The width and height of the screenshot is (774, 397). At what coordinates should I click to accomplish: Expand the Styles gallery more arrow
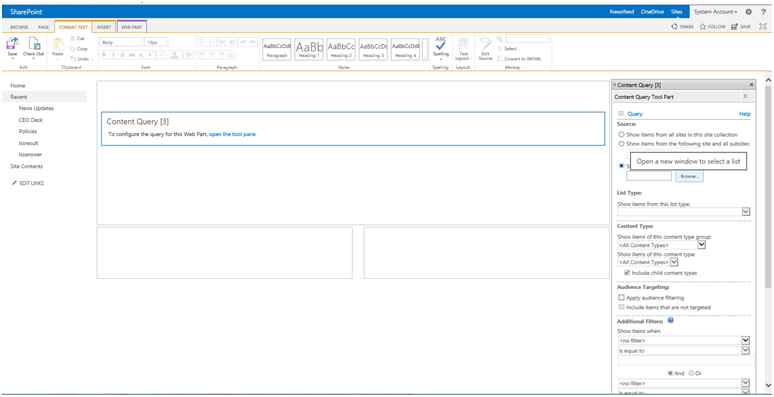(x=425, y=49)
